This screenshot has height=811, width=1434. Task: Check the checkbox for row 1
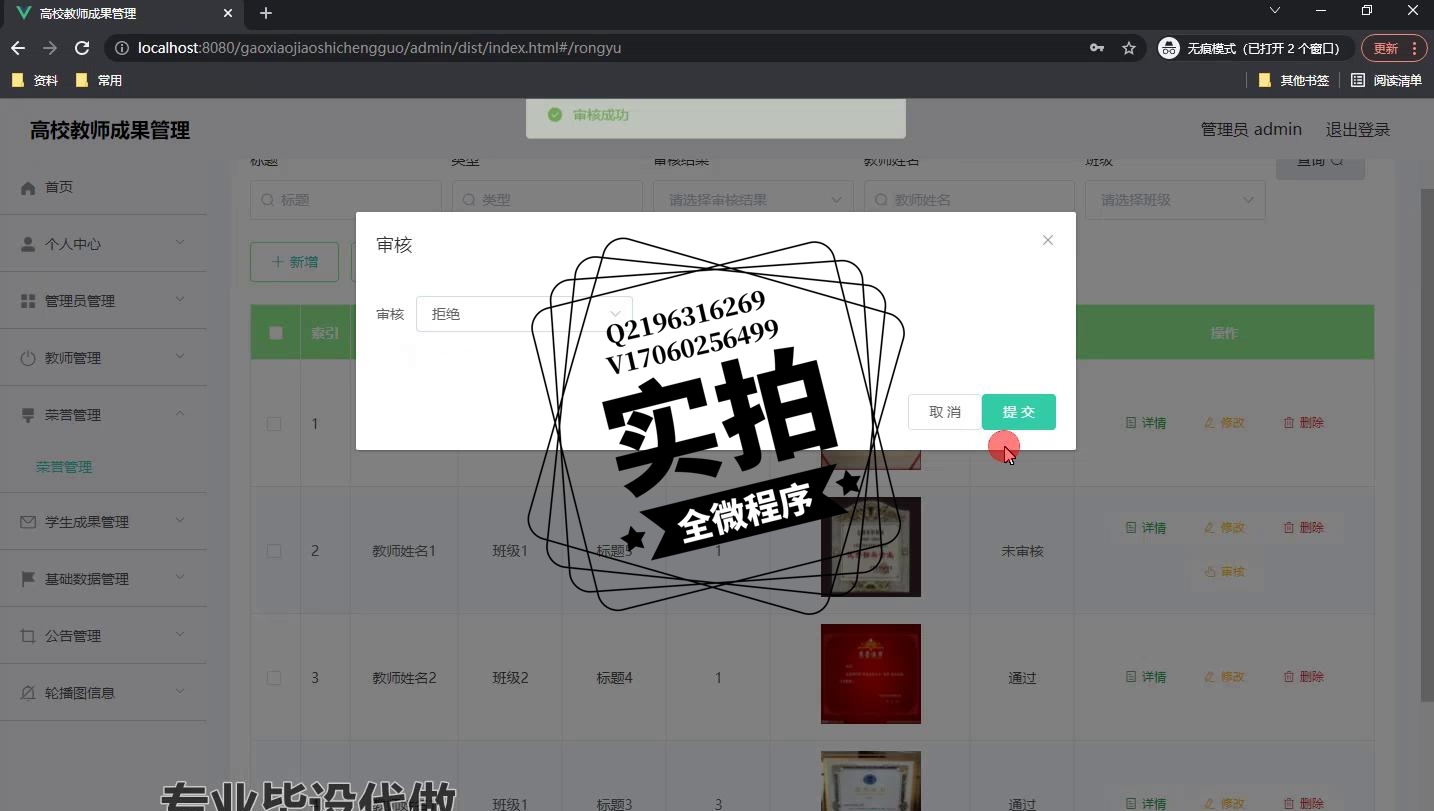(x=274, y=424)
